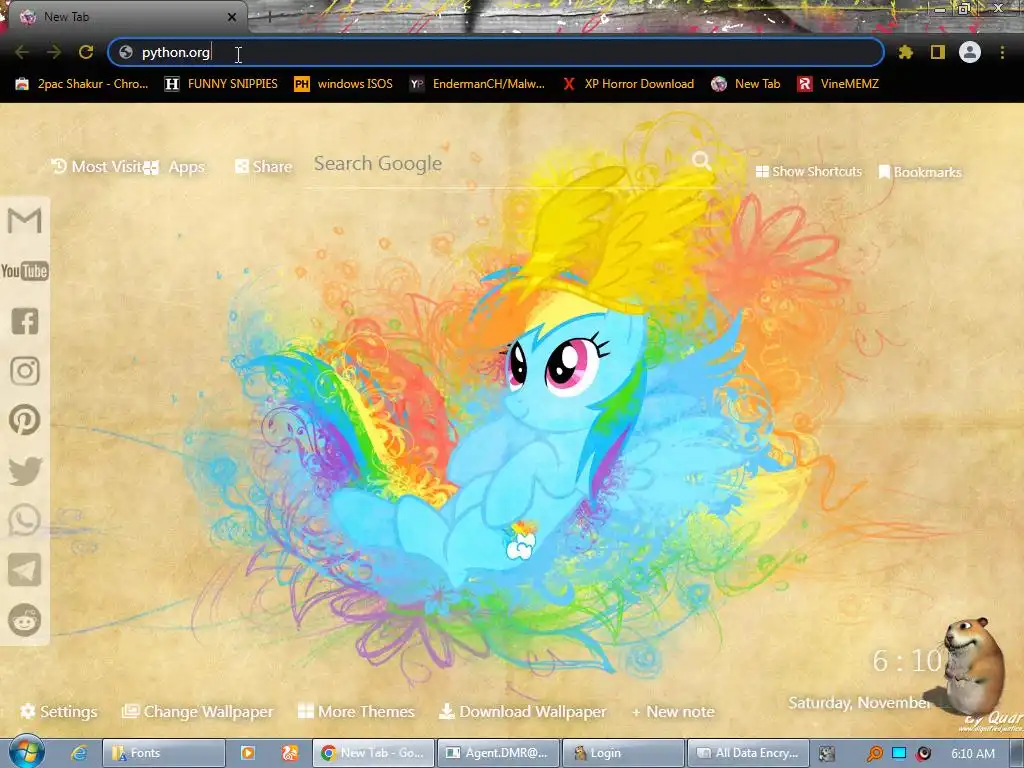Screen dimensions: 1024x768
Task: Click the hamster desktop pet
Action: click(x=974, y=666)
